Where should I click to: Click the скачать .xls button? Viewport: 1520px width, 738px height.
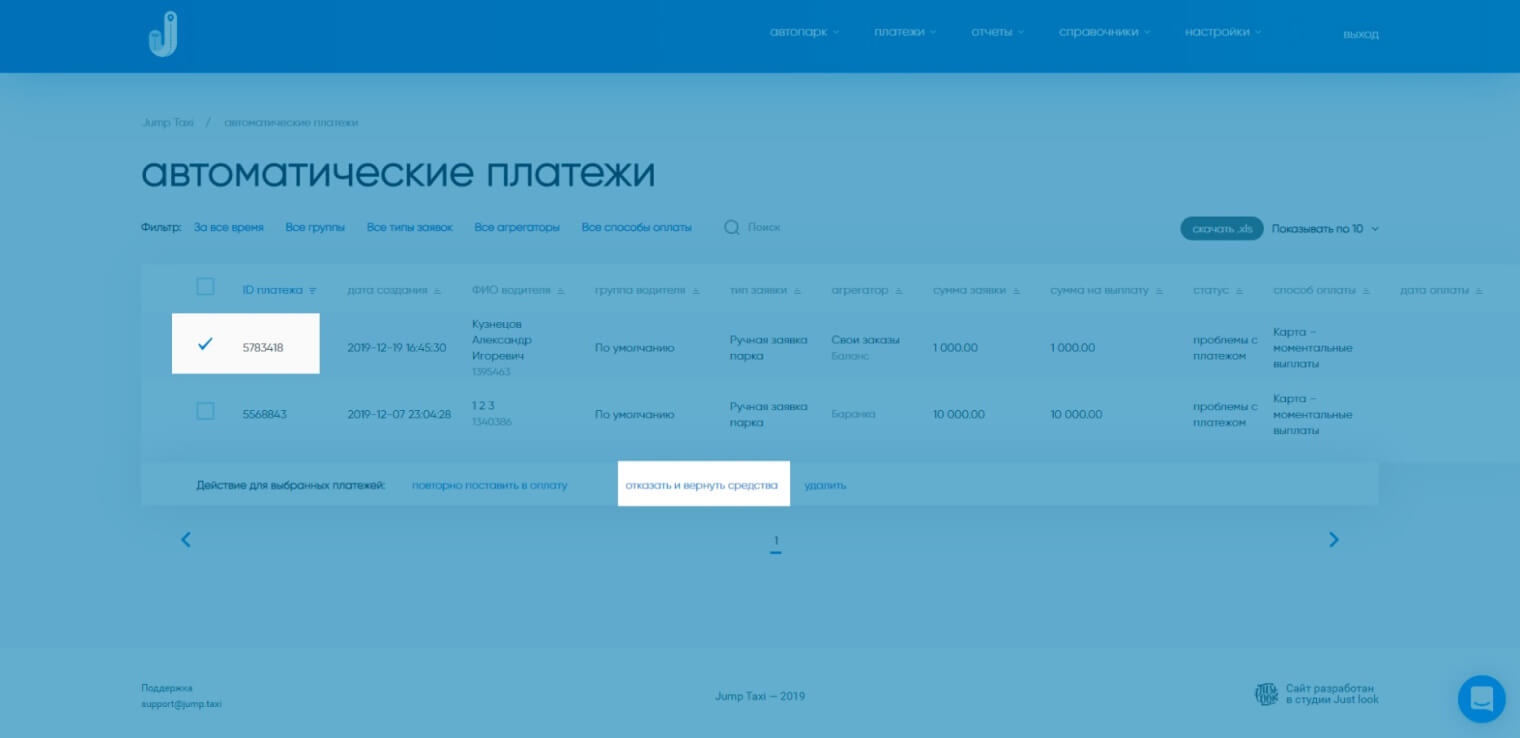1221,229
